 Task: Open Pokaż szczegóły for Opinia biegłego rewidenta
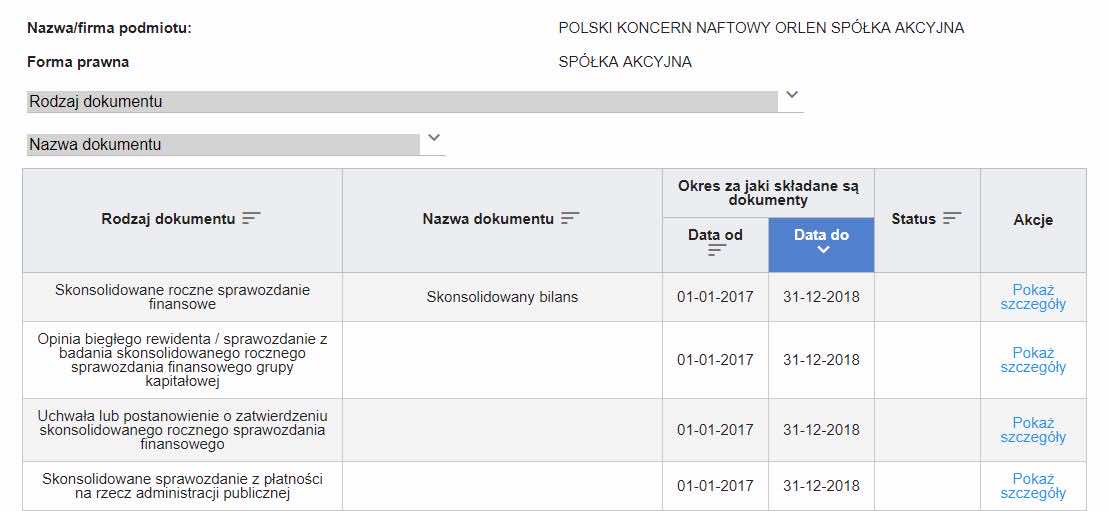[1033, 360]
